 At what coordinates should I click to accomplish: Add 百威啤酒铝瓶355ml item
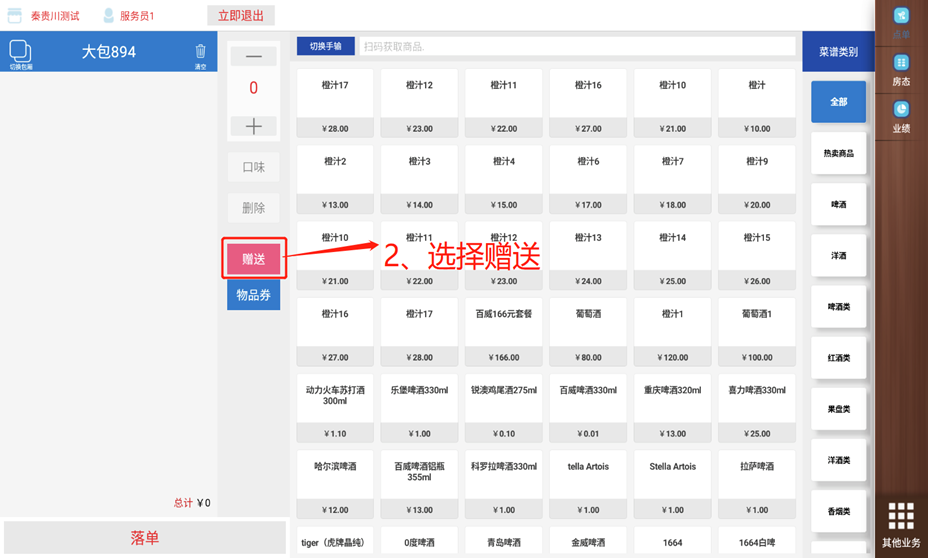(419, 485)
